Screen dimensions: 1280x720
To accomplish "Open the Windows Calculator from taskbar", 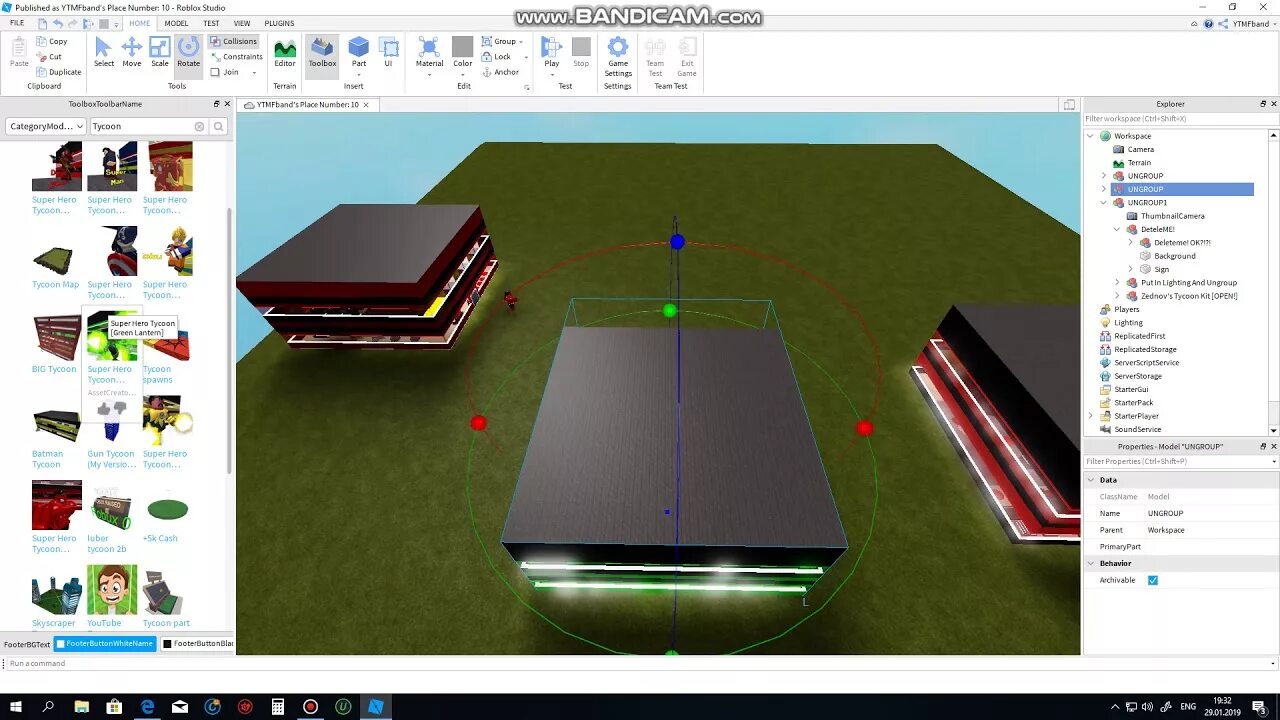I will pos(278,707).
